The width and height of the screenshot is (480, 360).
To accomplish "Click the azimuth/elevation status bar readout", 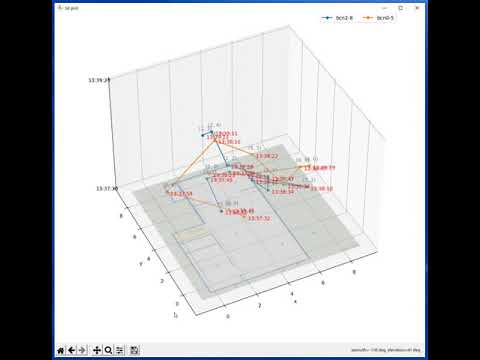I will (386, 350).
